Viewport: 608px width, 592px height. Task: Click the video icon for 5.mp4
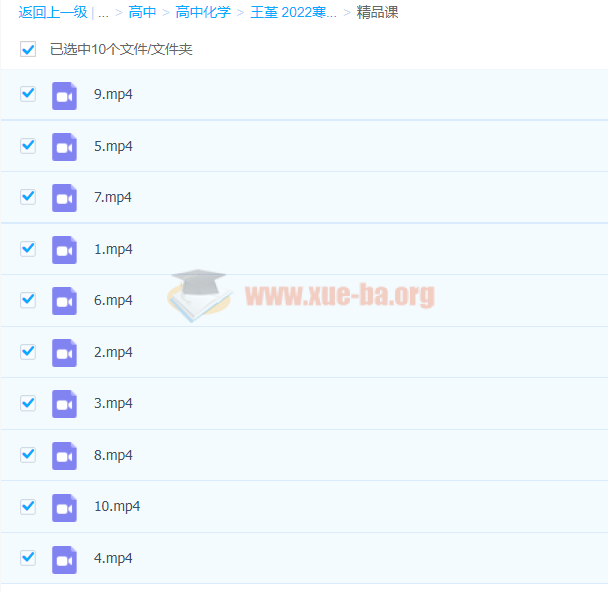pyautogui.click(x=64, y=147)
